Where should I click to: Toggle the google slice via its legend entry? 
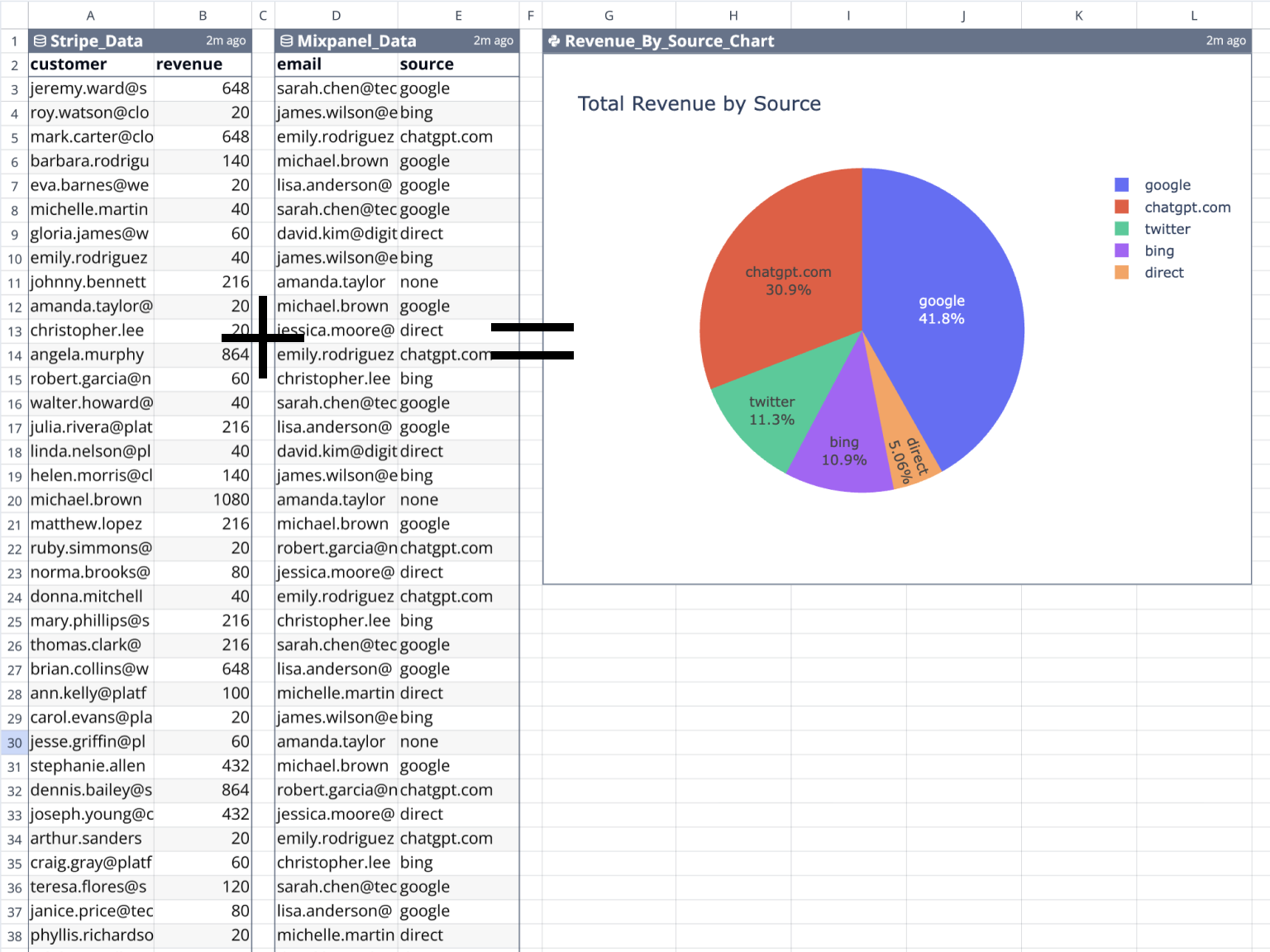1167,184
